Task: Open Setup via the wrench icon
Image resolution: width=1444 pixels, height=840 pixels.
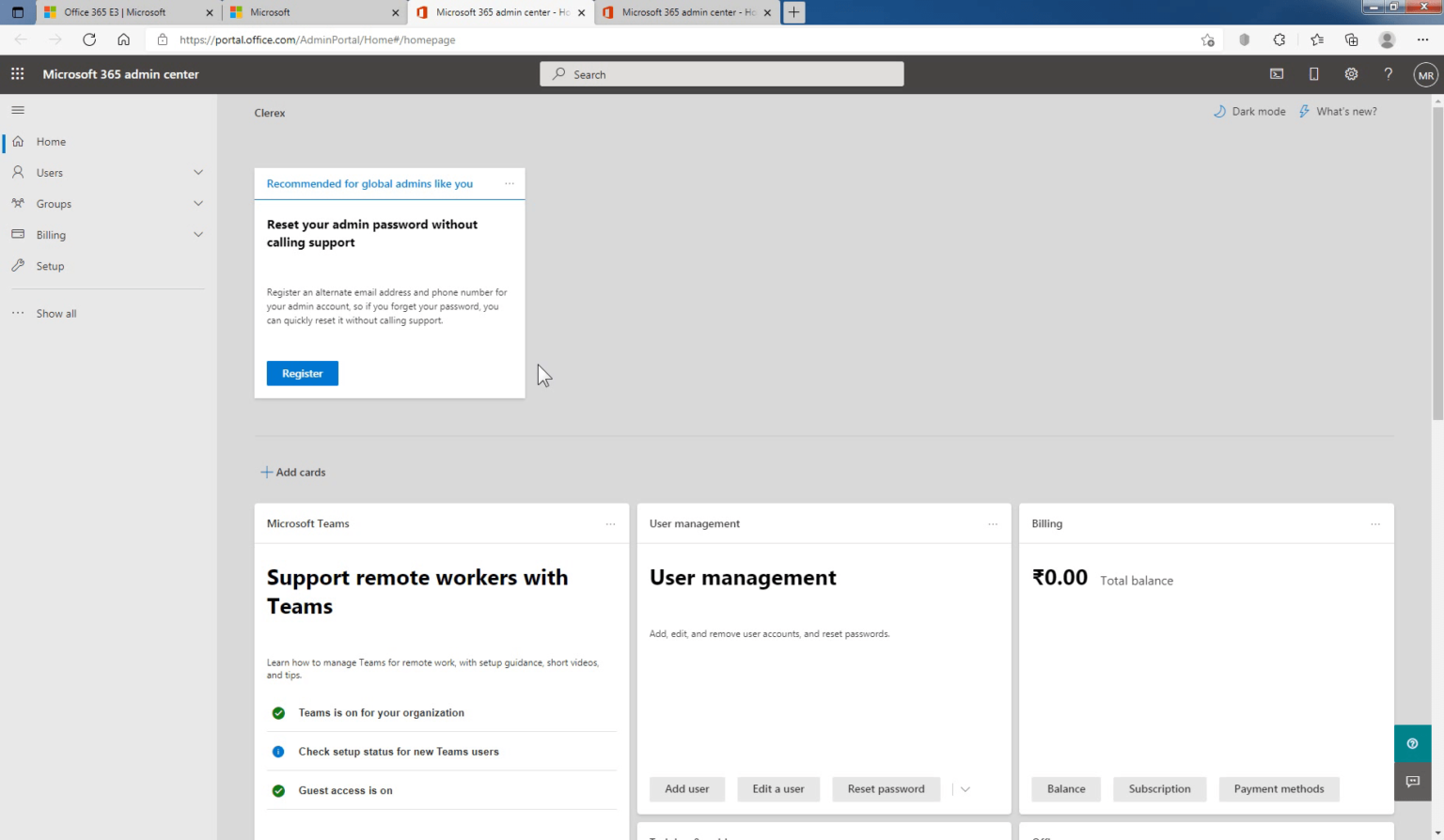Action: point(17,265)
